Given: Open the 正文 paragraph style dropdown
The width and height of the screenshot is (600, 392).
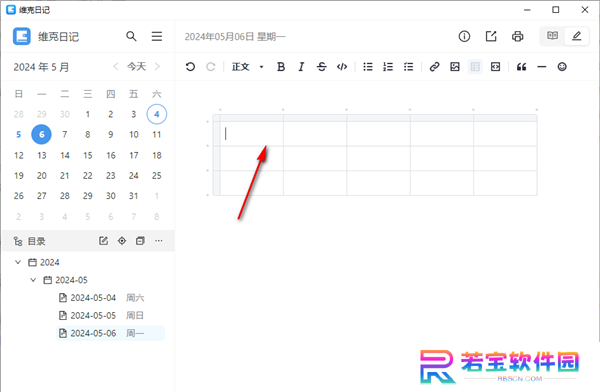Looking at the screenshot, I should tap(248, 67).
